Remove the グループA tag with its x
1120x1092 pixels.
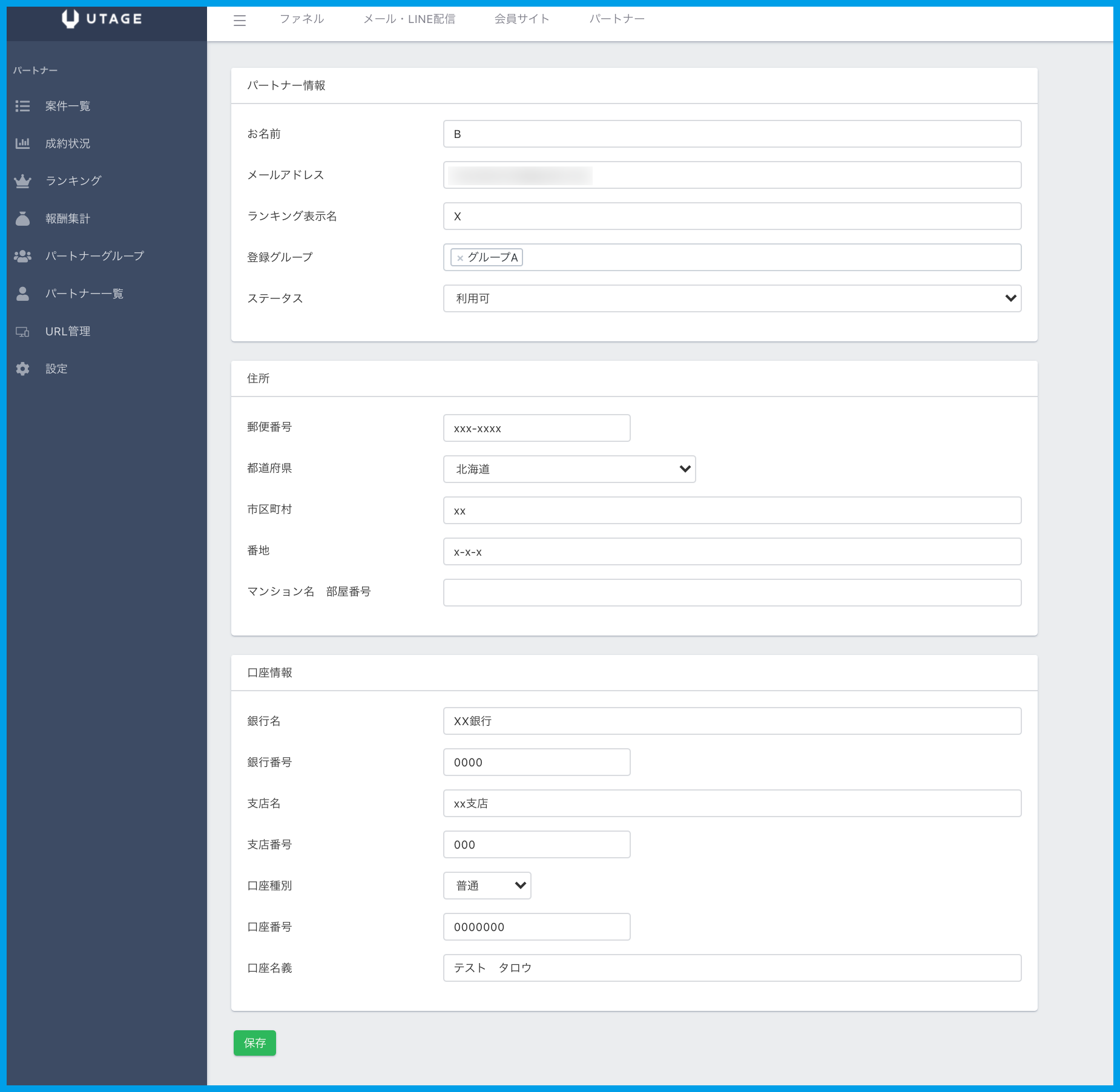coord(460,258)
